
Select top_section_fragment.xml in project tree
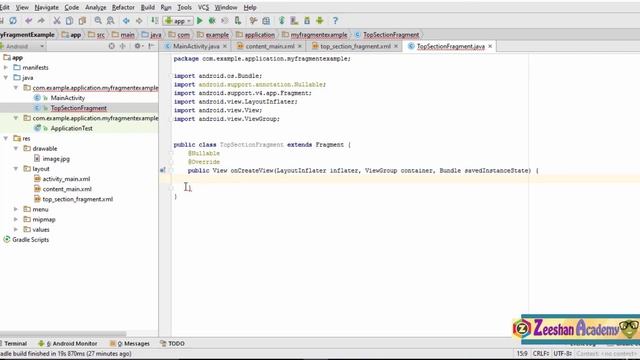point(78,199)
